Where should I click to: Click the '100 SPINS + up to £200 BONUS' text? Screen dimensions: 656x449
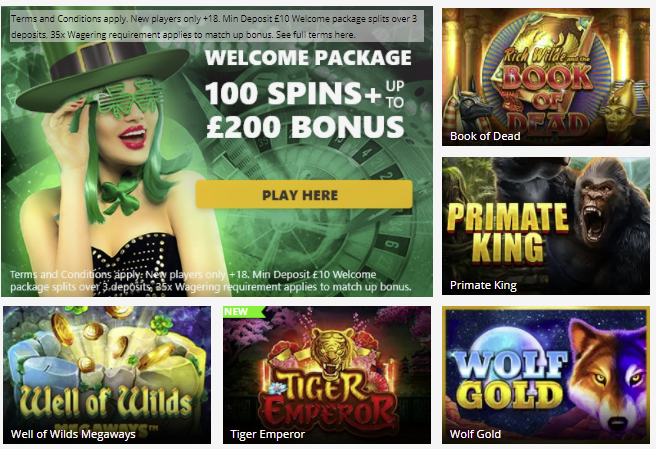click(x=305, y=110)
